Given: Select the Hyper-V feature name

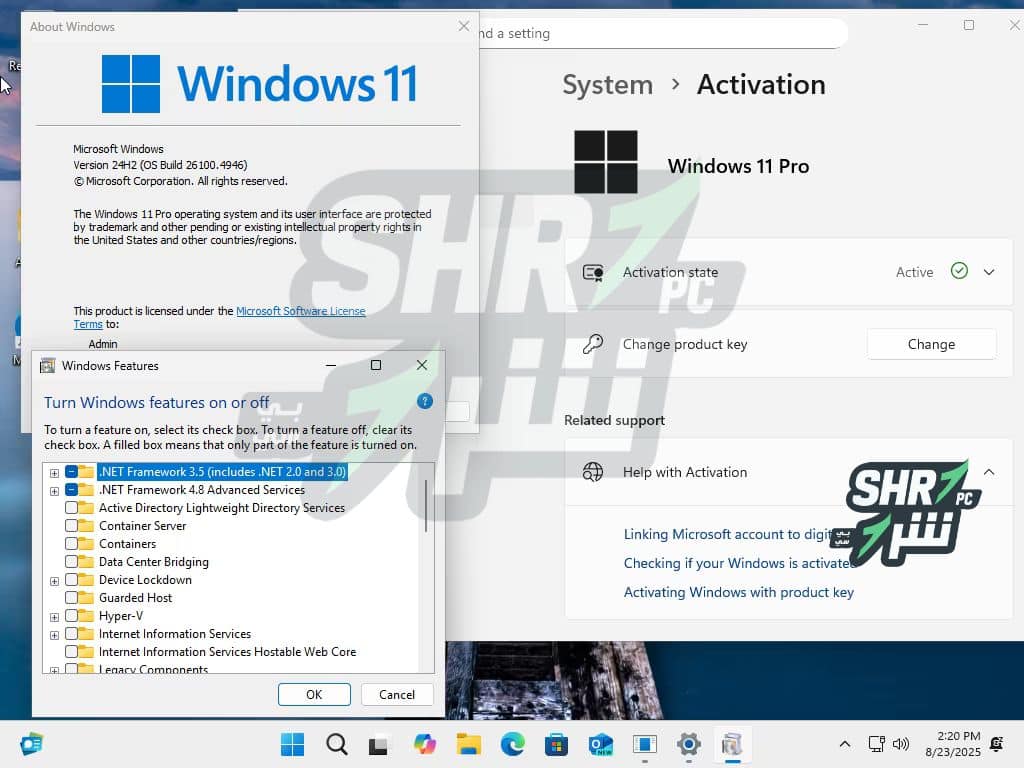Looking at the screenshot, I should coord(121,615).
